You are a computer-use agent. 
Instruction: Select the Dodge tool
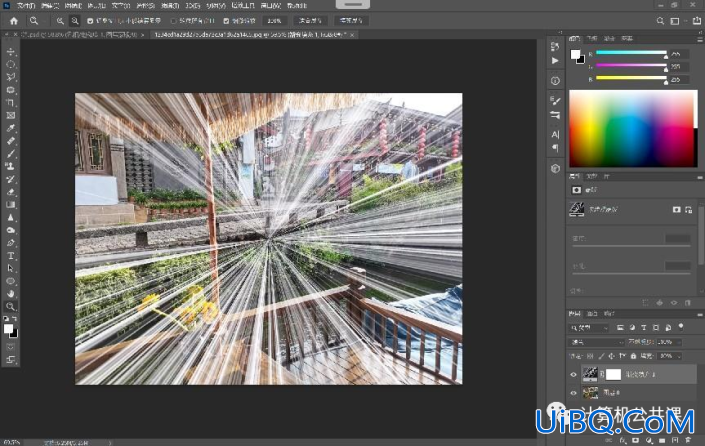tap(10, 230)
